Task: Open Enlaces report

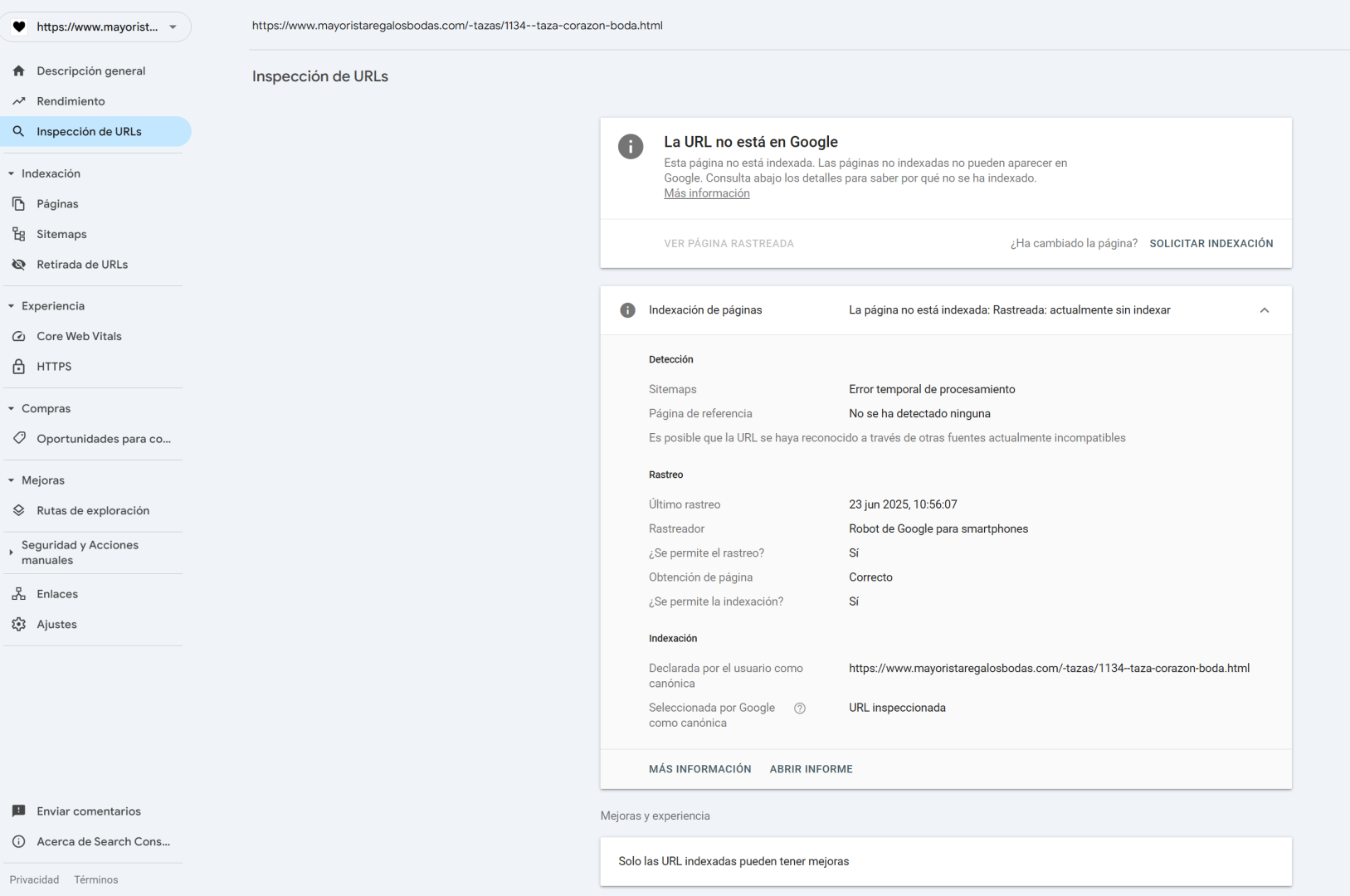Action: [x=96, y=594]
